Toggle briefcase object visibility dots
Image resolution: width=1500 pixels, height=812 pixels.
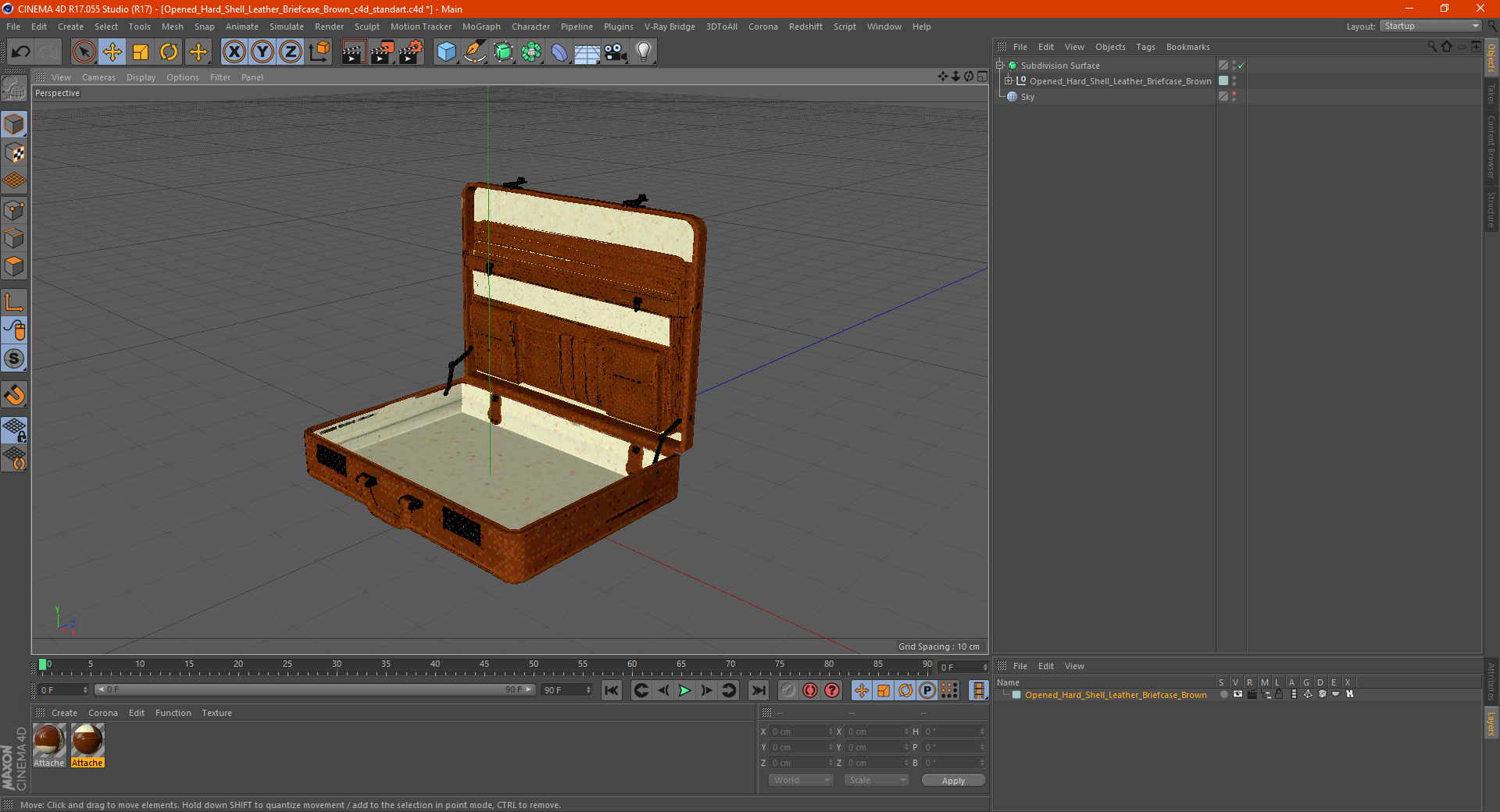1234,80
